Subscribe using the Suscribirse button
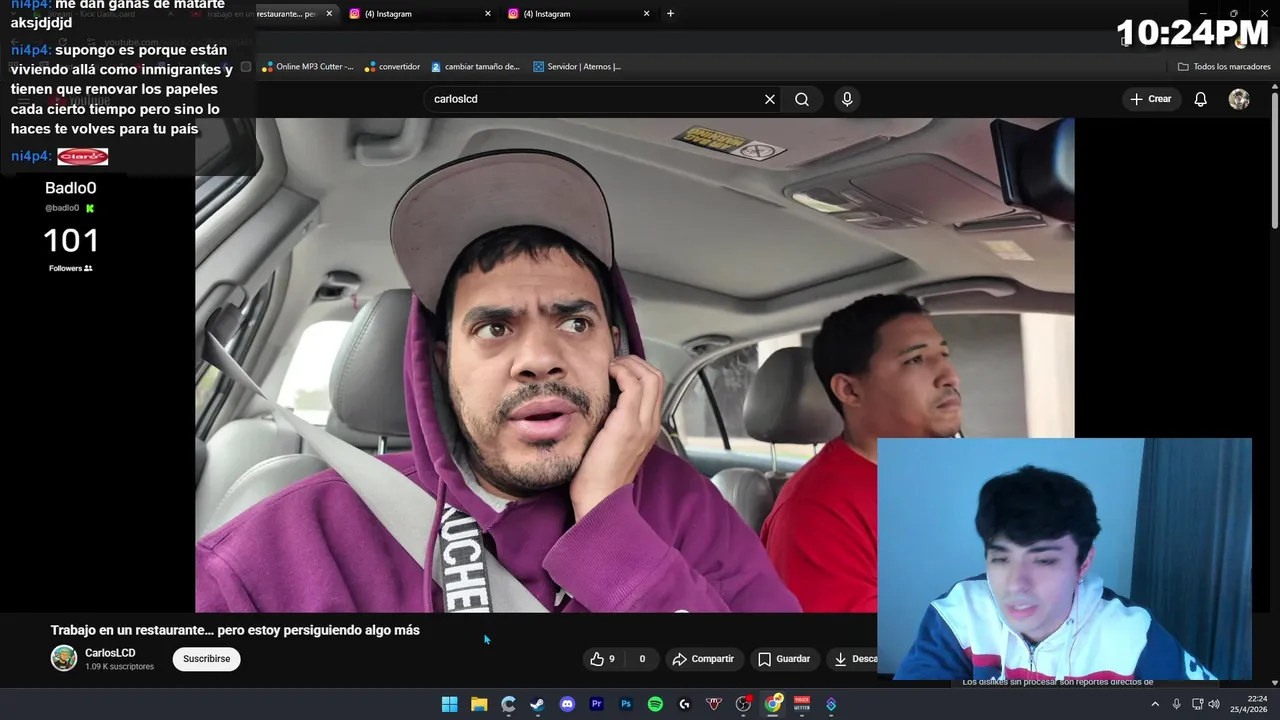 click(x=206, y=659)
